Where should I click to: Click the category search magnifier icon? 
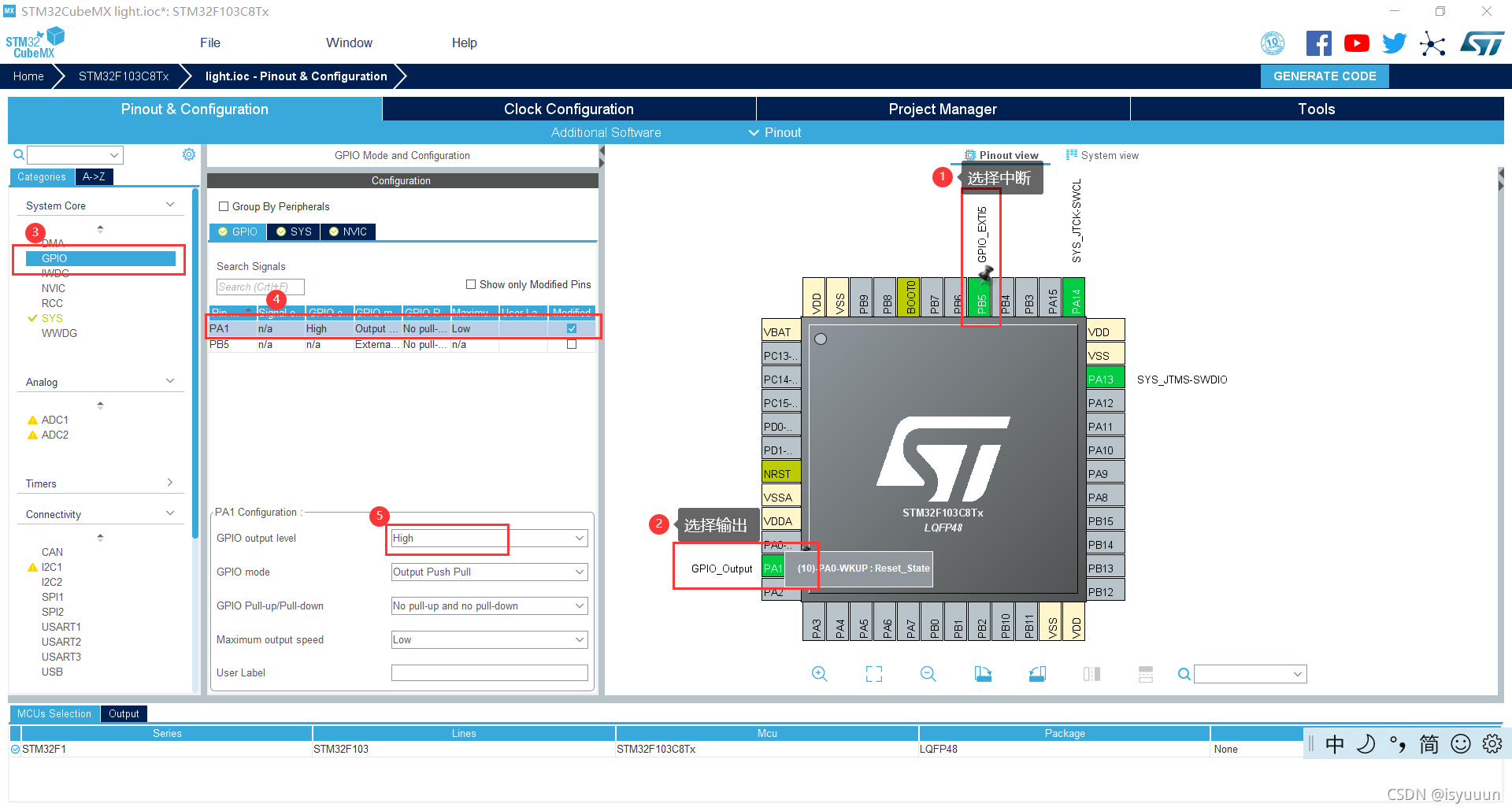(19, 154)
